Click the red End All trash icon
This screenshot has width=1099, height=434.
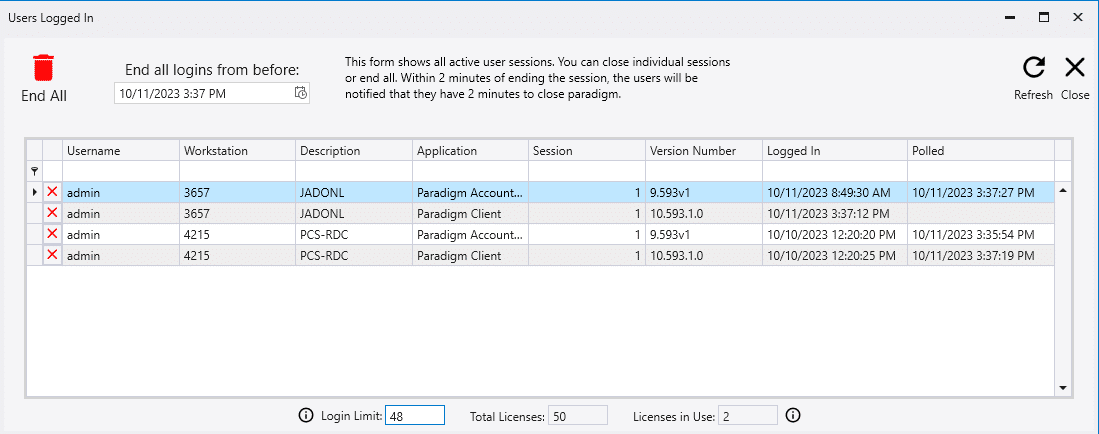[44, 68]
